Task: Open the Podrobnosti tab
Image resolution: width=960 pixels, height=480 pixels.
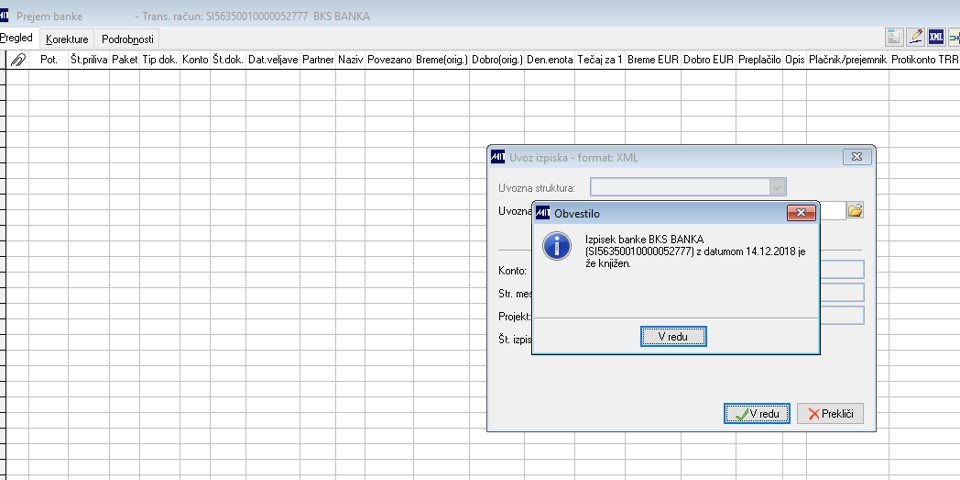Action: point(127,39)
